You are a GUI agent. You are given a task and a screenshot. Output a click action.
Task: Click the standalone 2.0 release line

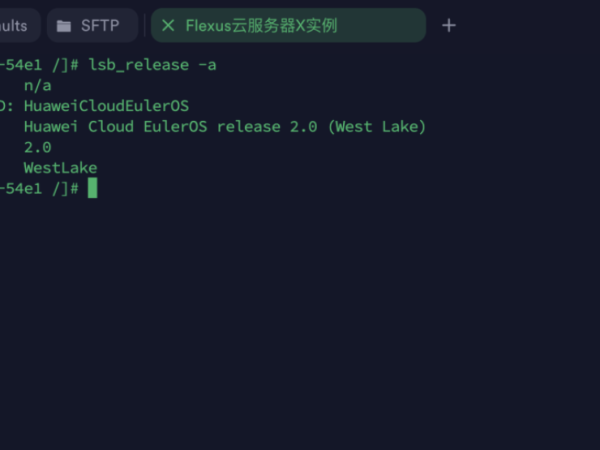[38, 147]
